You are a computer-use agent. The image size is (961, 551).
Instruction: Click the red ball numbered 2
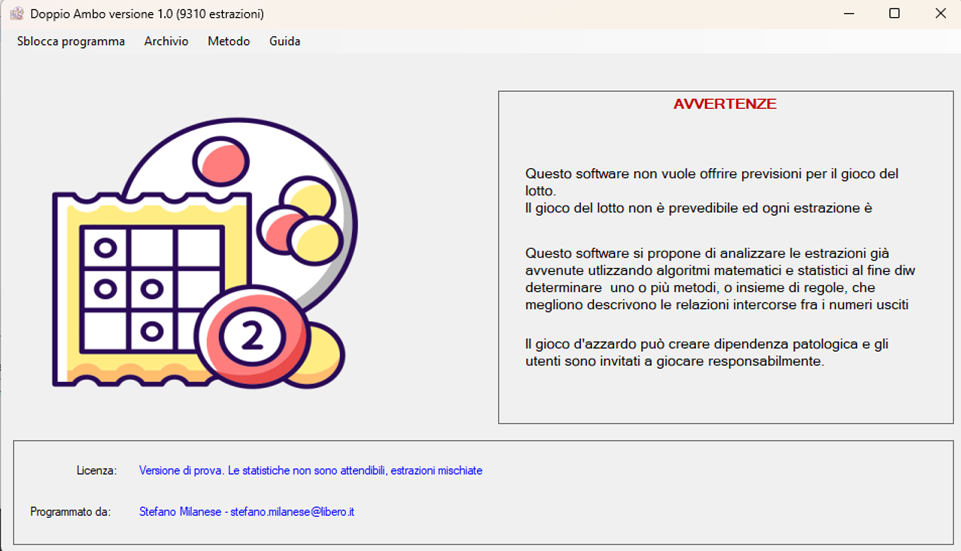click(x=252, y=336)
